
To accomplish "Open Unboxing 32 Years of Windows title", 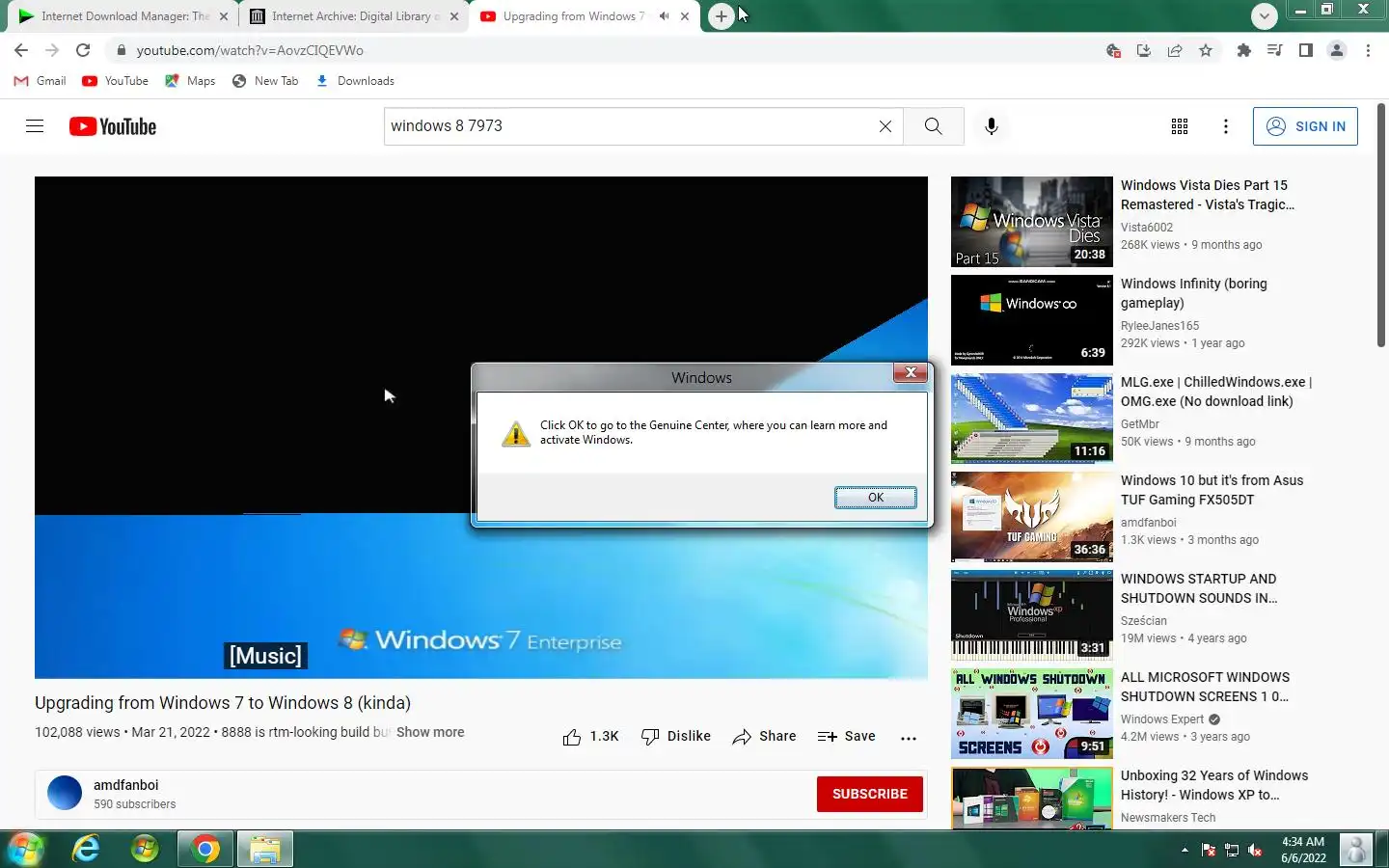I will point(1214,785).
